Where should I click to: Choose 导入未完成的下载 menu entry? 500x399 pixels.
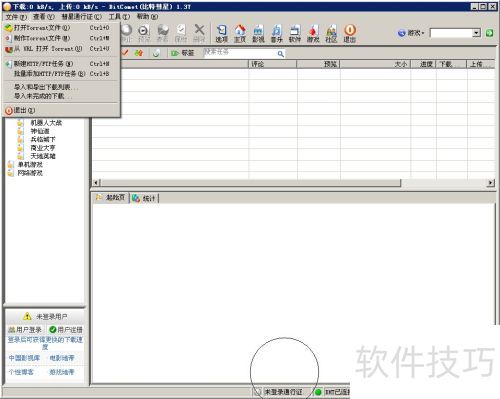(x=61, y=96)
